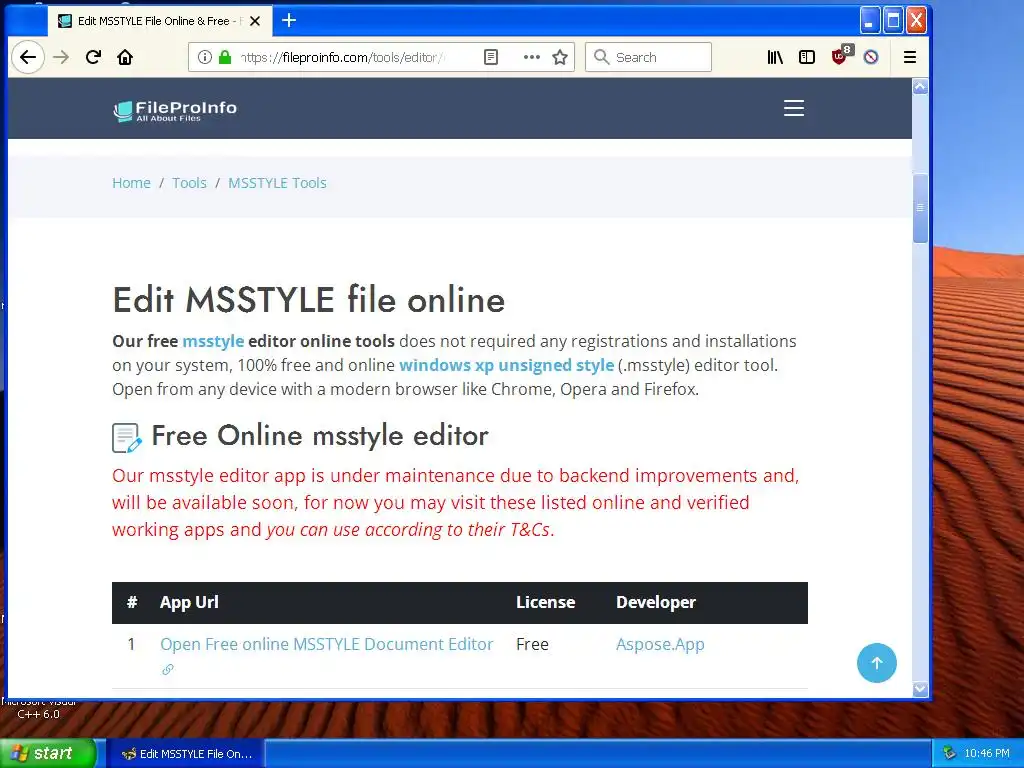Image resolution: width=1024 pixels, height=768 pixels.
Task: Click the FileProInfo logo
Action: [x=175, y=111]
